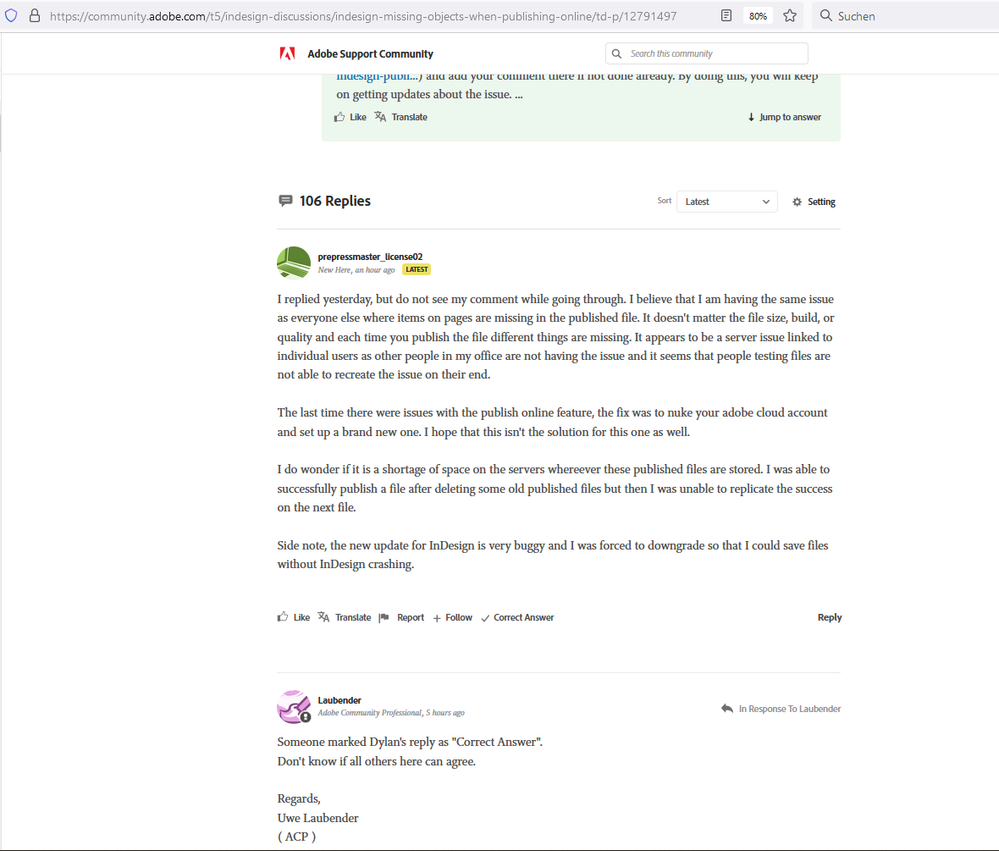999x851 pixels.
Task: Click Reply on the first post
Action: 830,617
